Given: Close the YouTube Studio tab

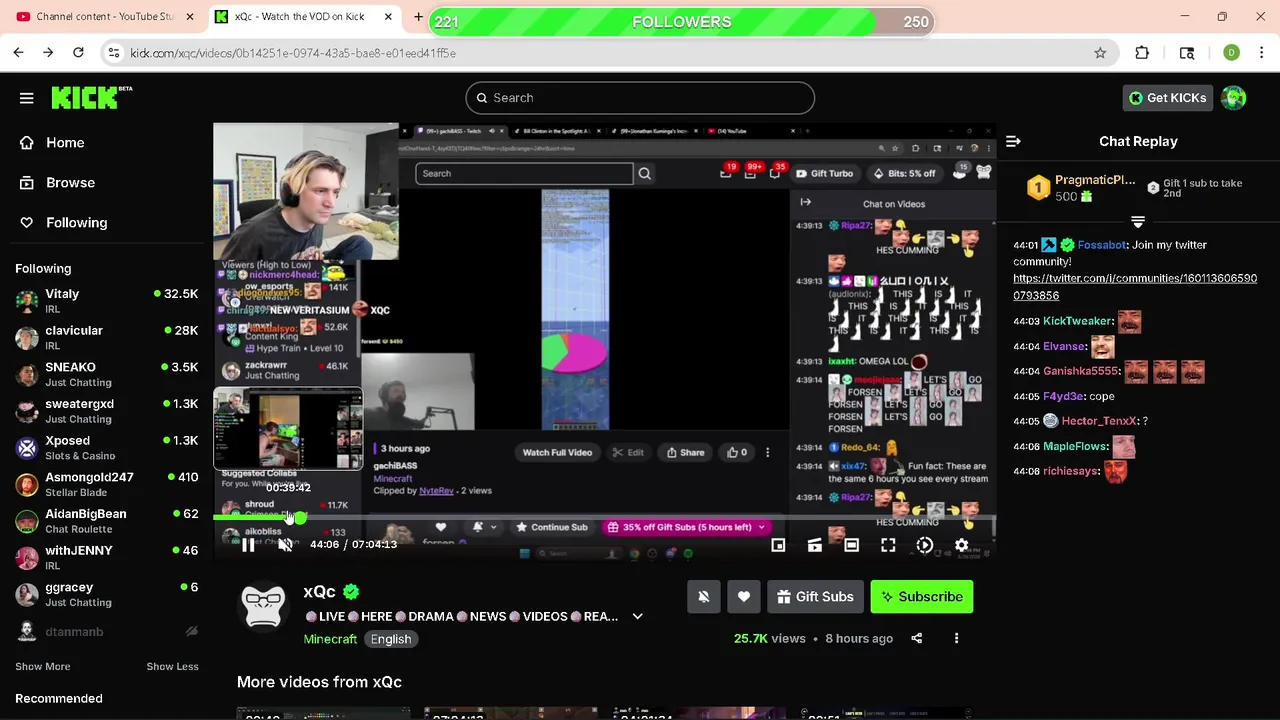Looking at the screenshot, I should (x=190, y=17).
